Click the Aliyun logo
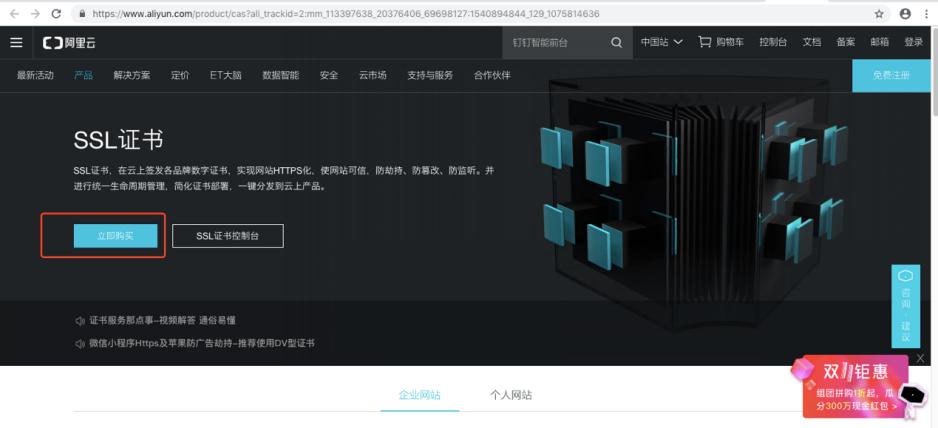This screenshot has height=428, width=938. pos(69,42)
